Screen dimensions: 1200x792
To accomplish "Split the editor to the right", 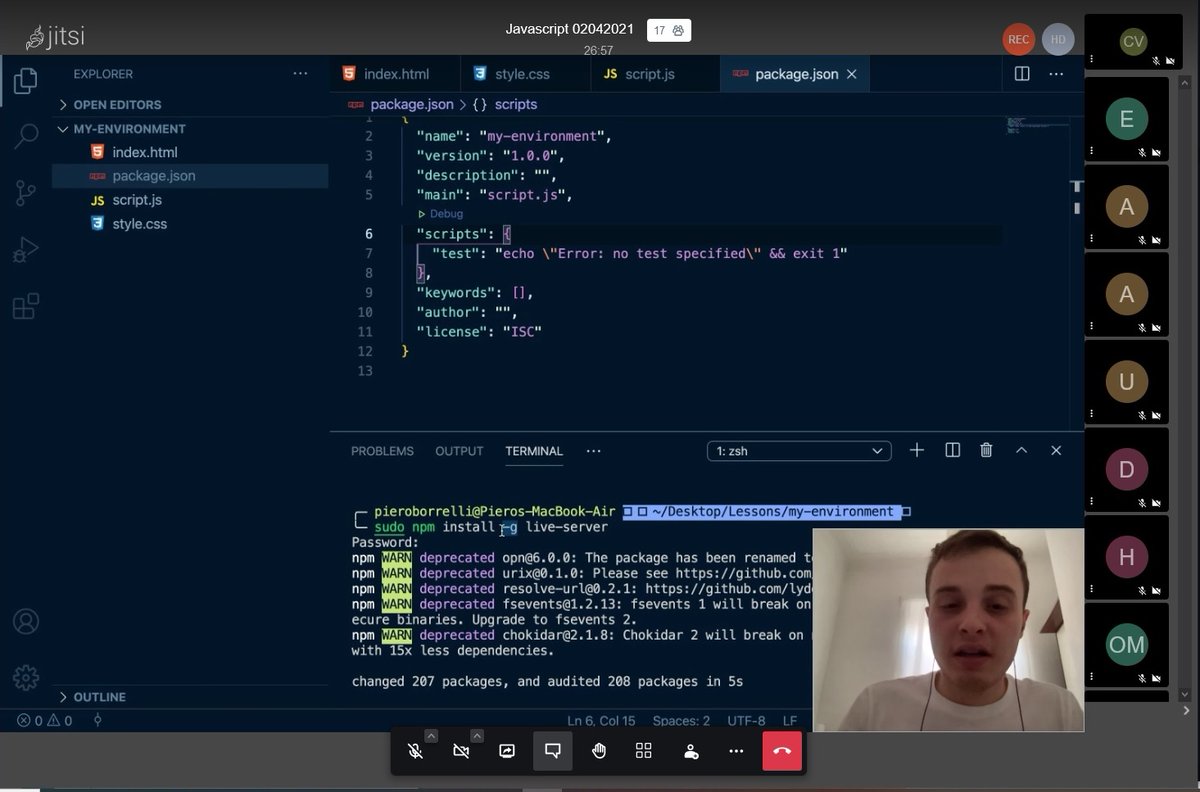I will (x=1022, y=74).
